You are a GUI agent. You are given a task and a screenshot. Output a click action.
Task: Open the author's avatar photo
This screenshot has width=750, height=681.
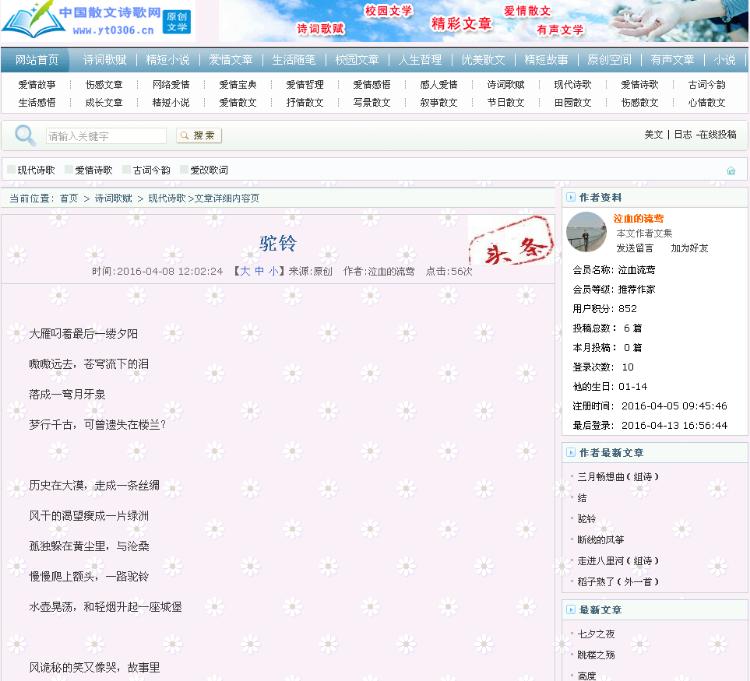586,232
